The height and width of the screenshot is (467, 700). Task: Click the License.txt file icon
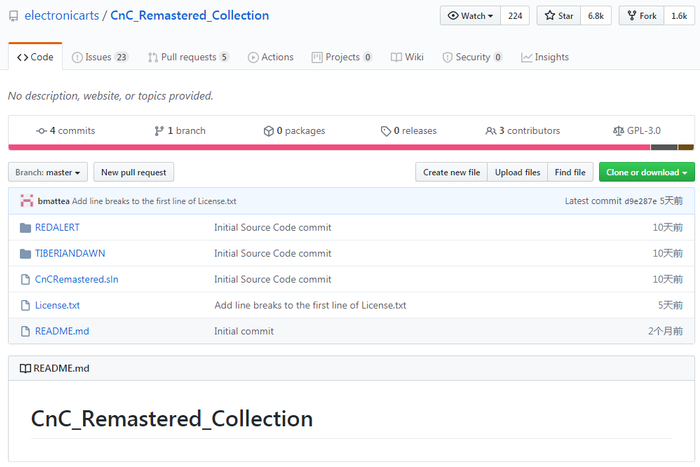pyautogui.click(x=25, y=305)
